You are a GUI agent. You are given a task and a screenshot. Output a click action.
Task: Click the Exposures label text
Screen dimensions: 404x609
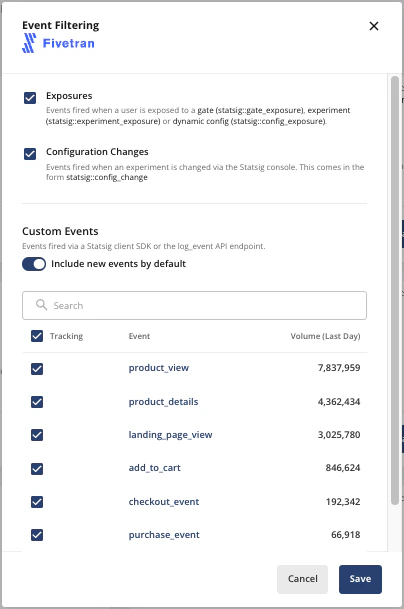69,96
